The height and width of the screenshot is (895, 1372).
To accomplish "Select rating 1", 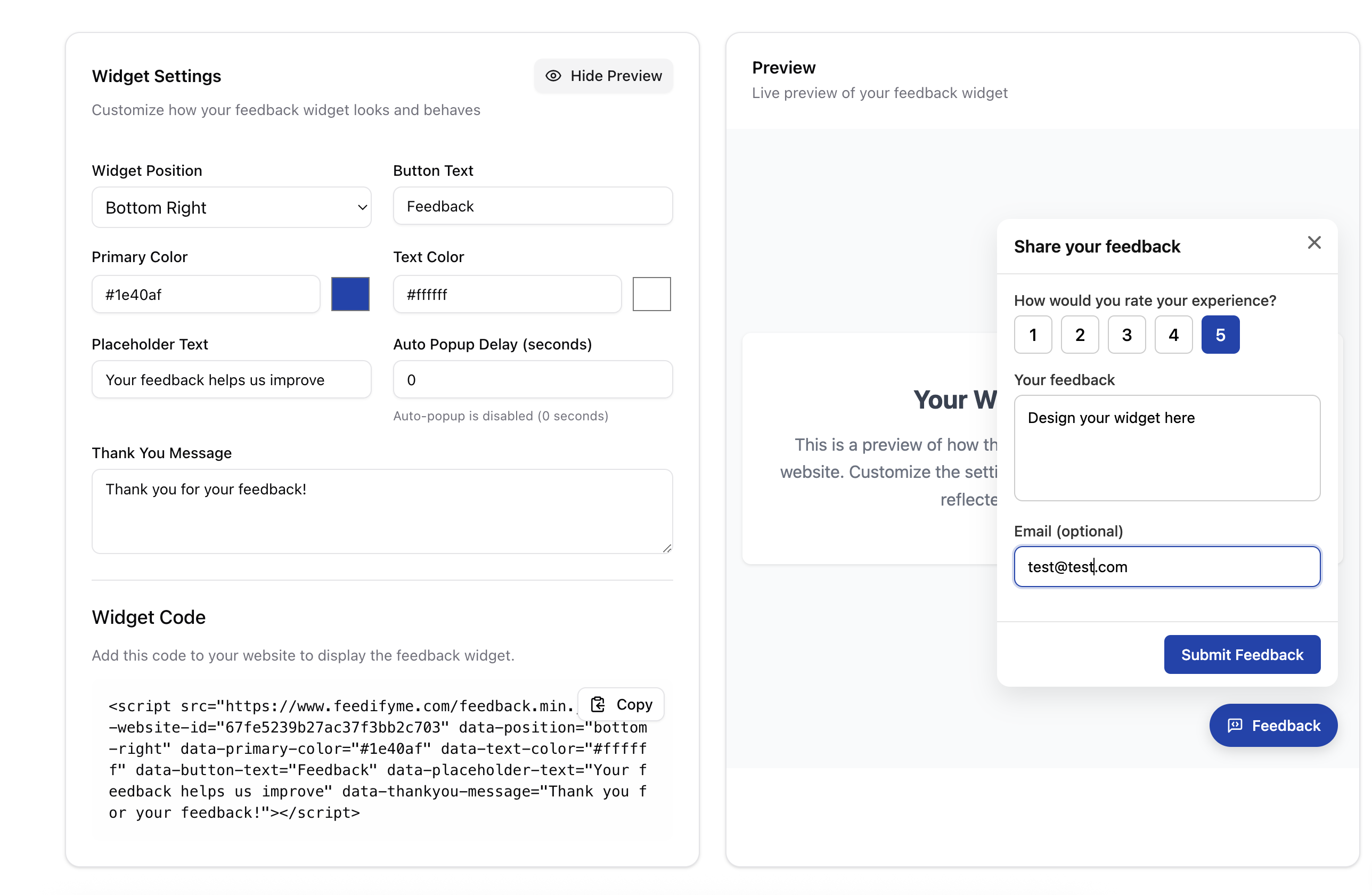I will click(x=1033, y=335).
